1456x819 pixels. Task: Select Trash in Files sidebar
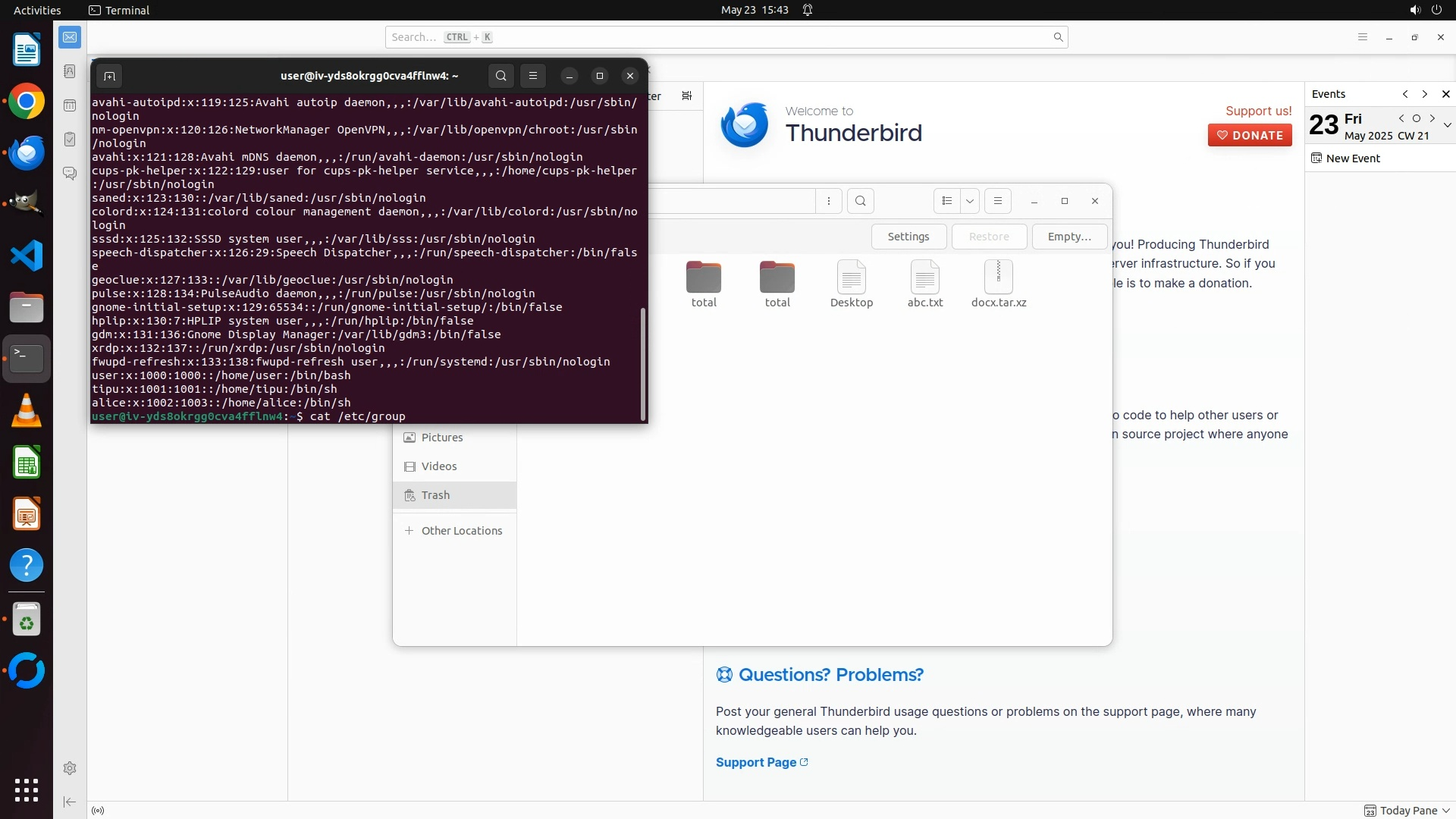[435, 495]
